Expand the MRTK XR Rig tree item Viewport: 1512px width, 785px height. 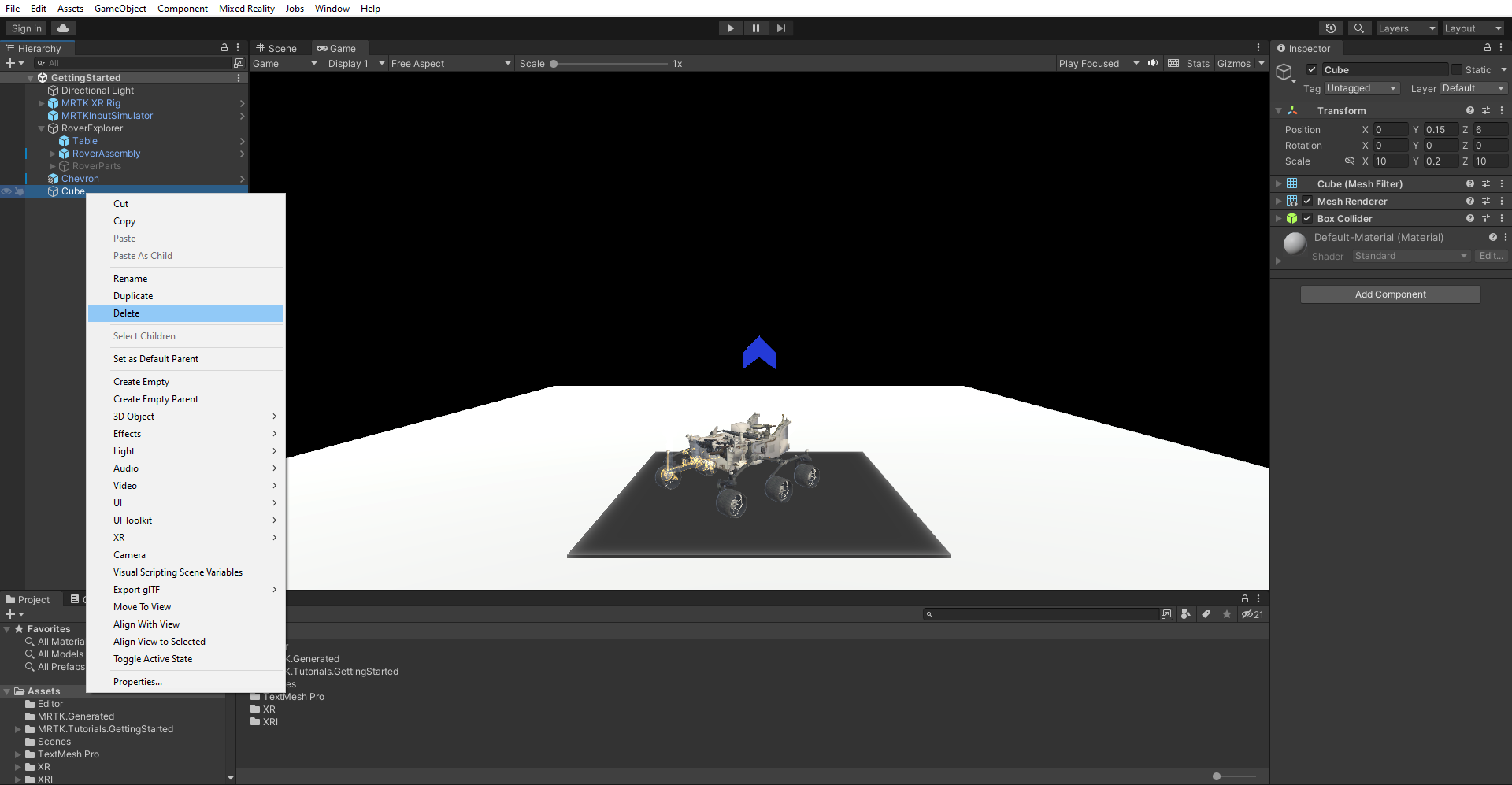42,103
